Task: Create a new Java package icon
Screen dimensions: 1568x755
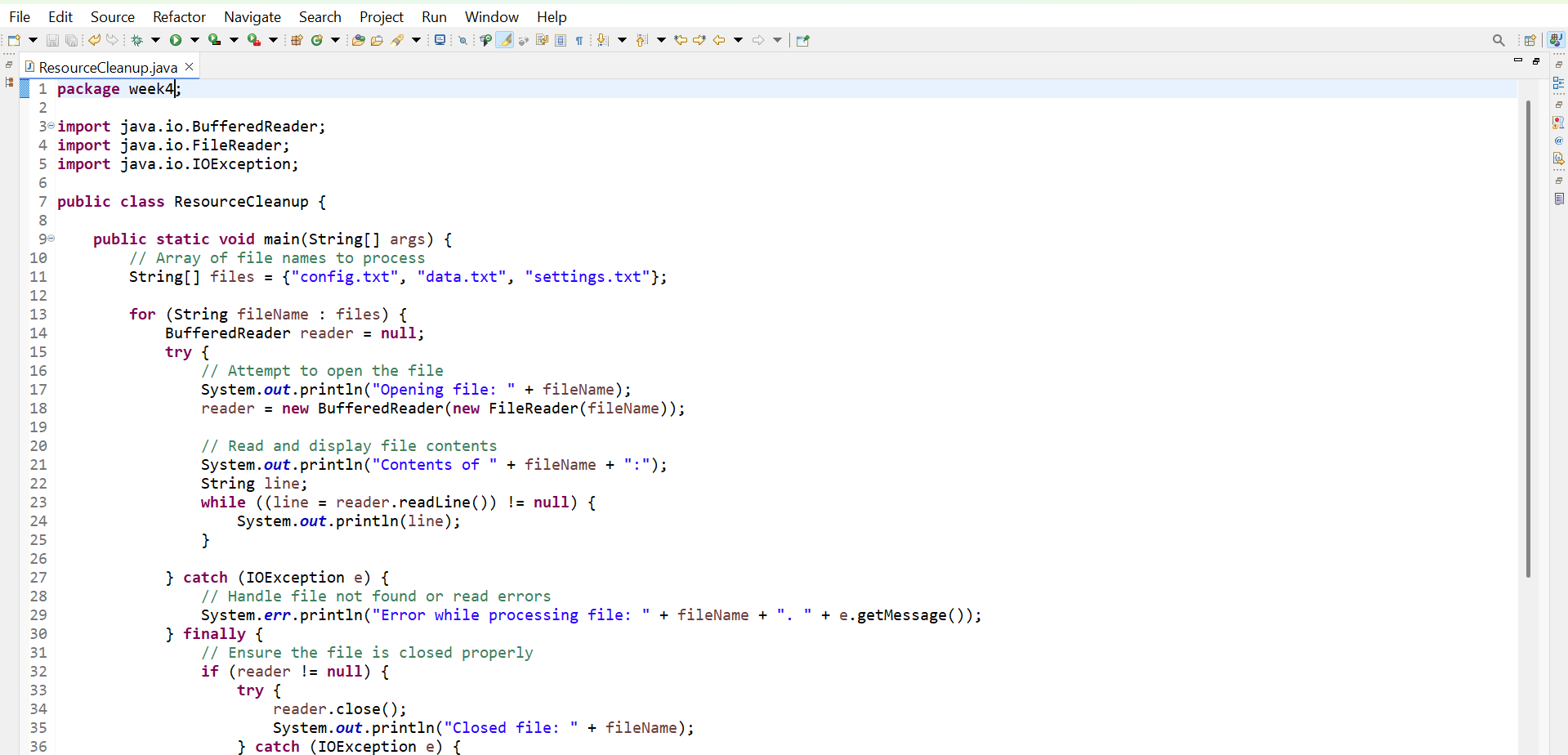Action: (297, 40)
